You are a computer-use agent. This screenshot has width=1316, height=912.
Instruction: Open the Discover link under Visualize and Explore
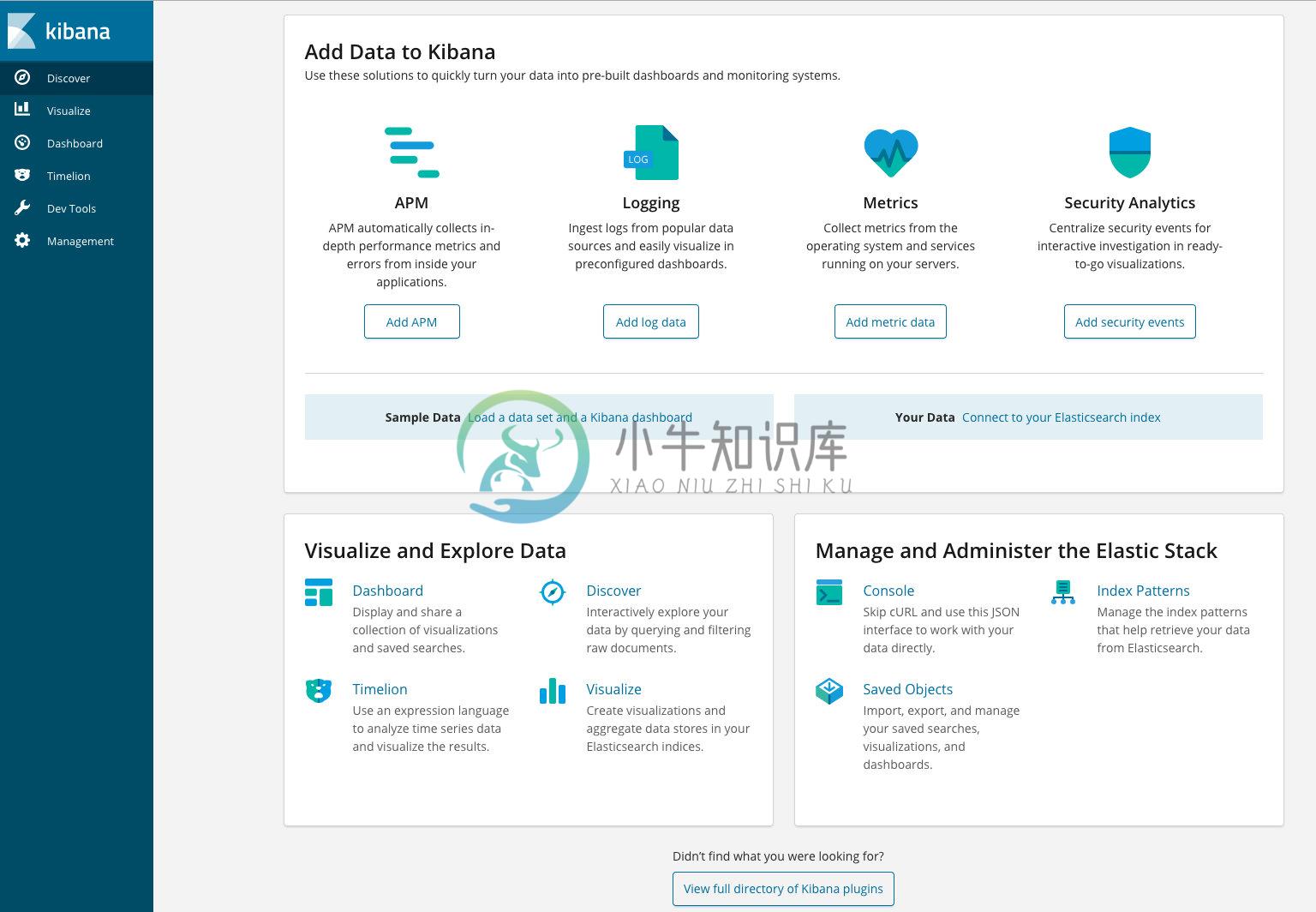613,591
